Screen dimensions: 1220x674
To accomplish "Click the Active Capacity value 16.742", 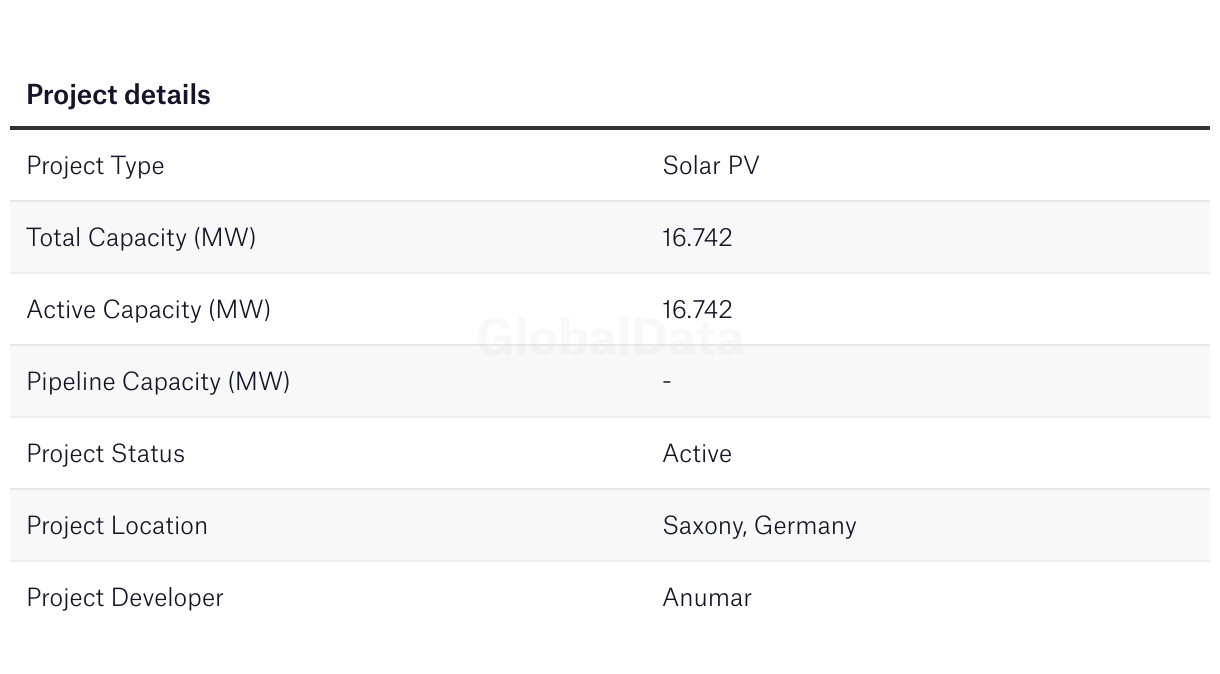I will [697, 309].
